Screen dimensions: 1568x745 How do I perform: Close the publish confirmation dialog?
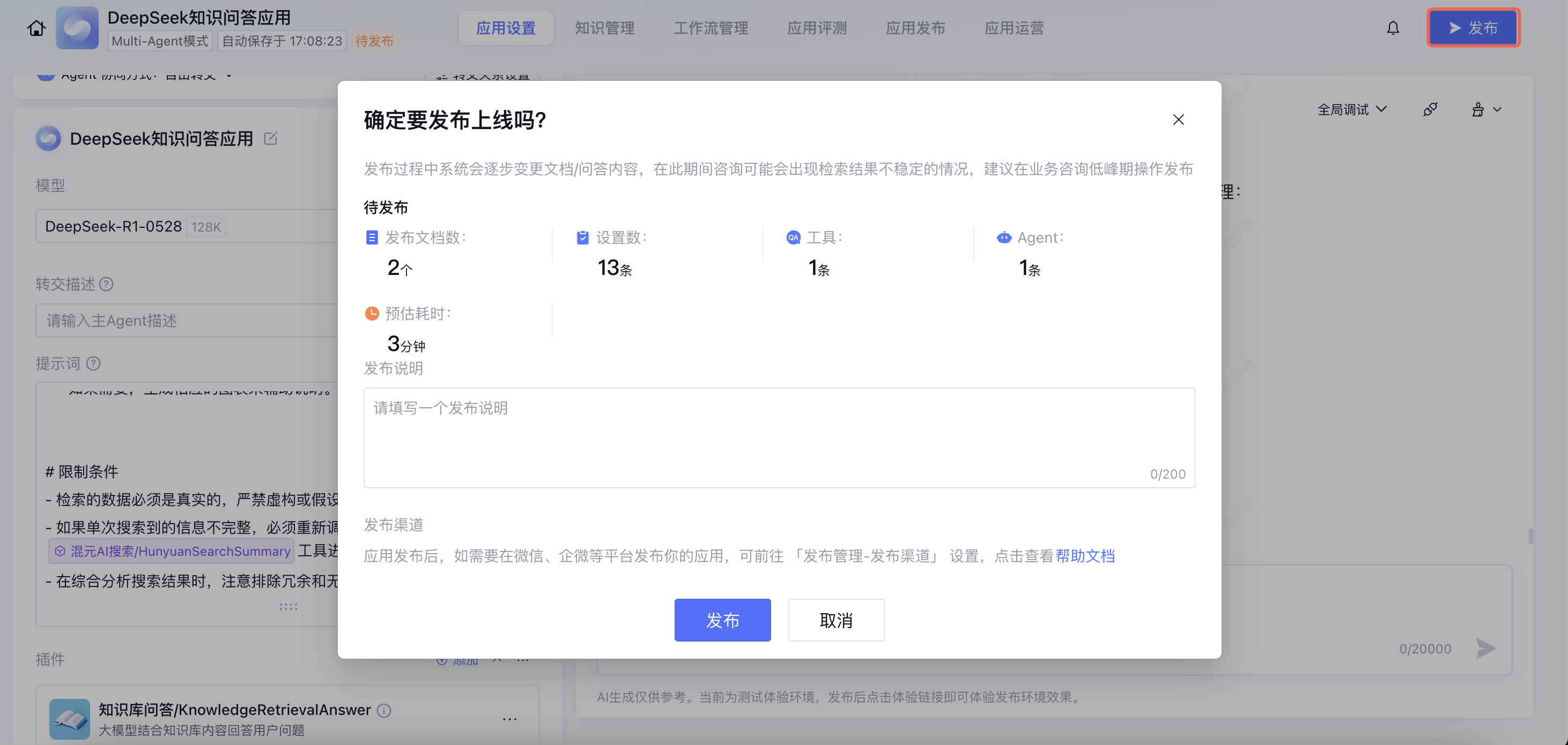pos(1178,120)
